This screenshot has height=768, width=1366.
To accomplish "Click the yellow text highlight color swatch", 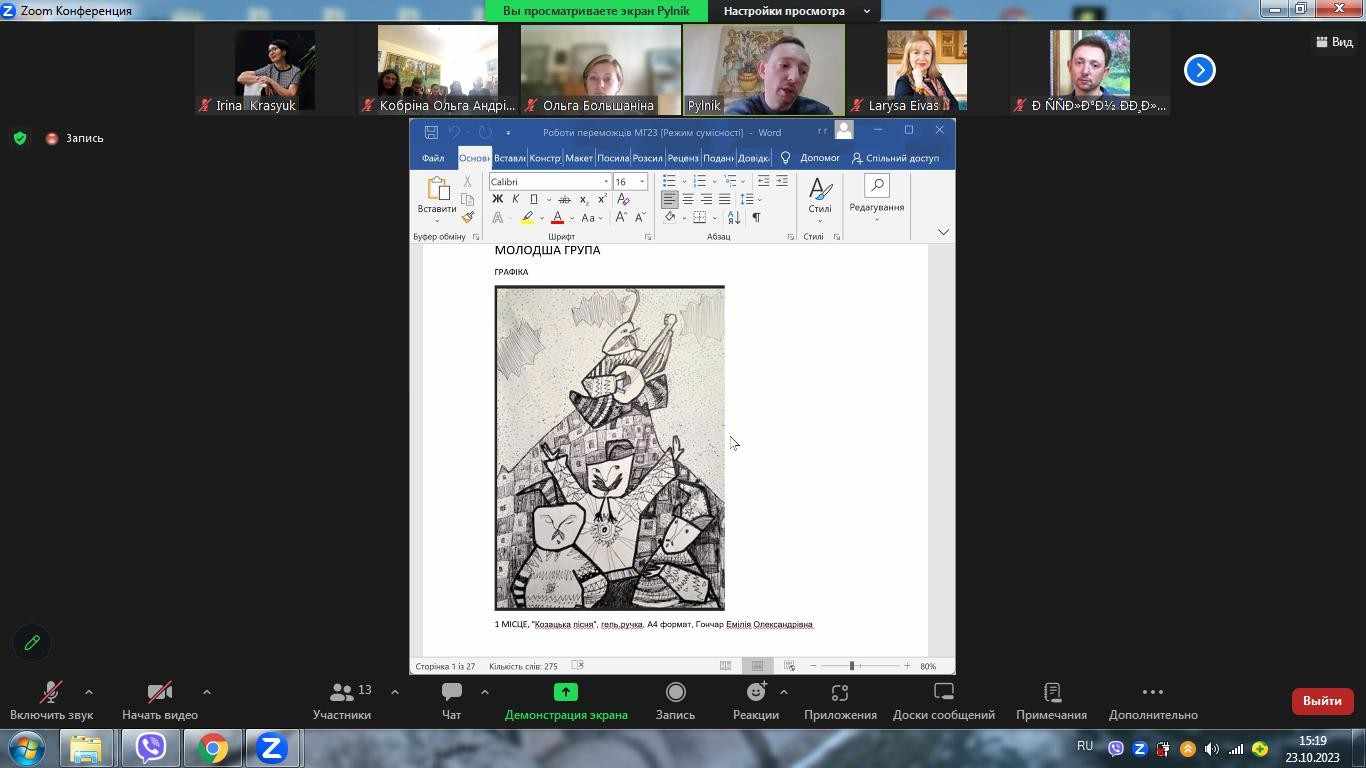I will pyautogui.click(x=526, y=218).
